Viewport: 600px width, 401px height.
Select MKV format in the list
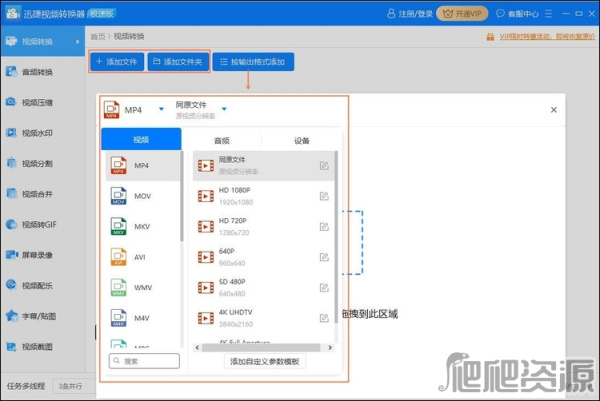(142, 227)
